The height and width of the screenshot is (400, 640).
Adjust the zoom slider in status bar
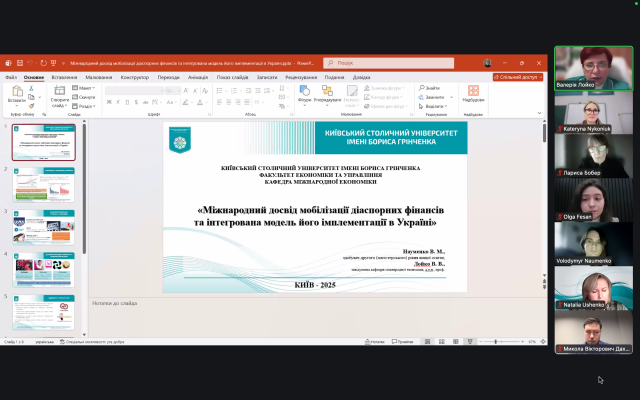(x=496, y=341)
